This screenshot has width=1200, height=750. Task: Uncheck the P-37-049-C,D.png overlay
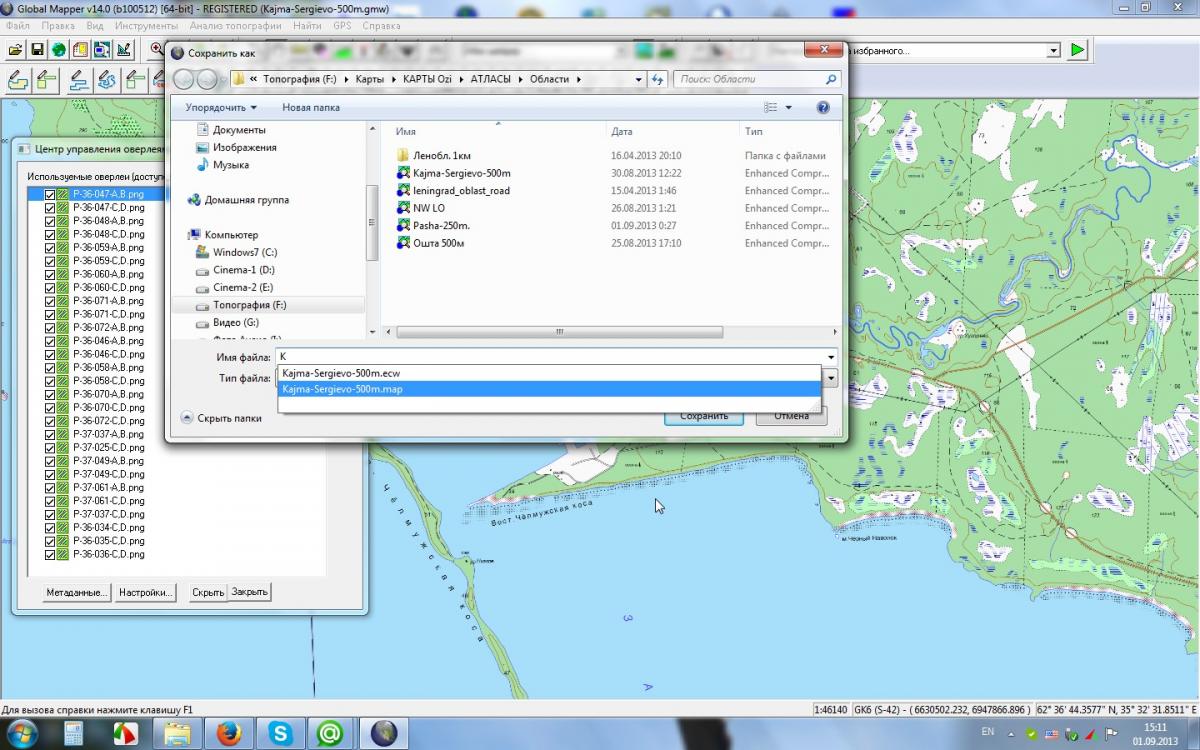(x=50, y=474)
